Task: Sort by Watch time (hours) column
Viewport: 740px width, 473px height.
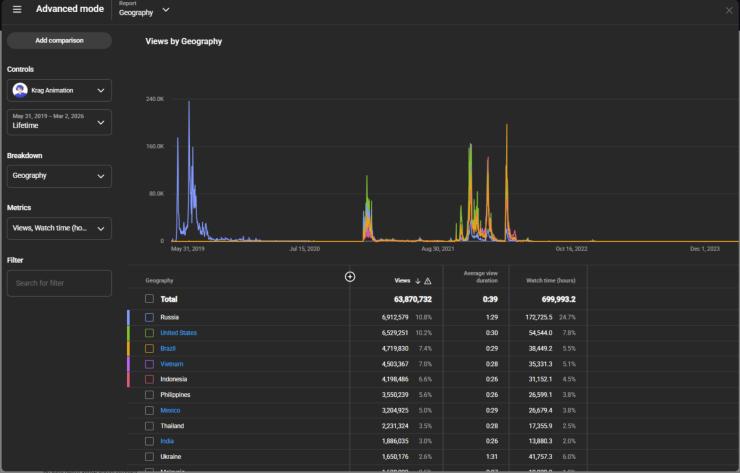Action: point(551,281)
